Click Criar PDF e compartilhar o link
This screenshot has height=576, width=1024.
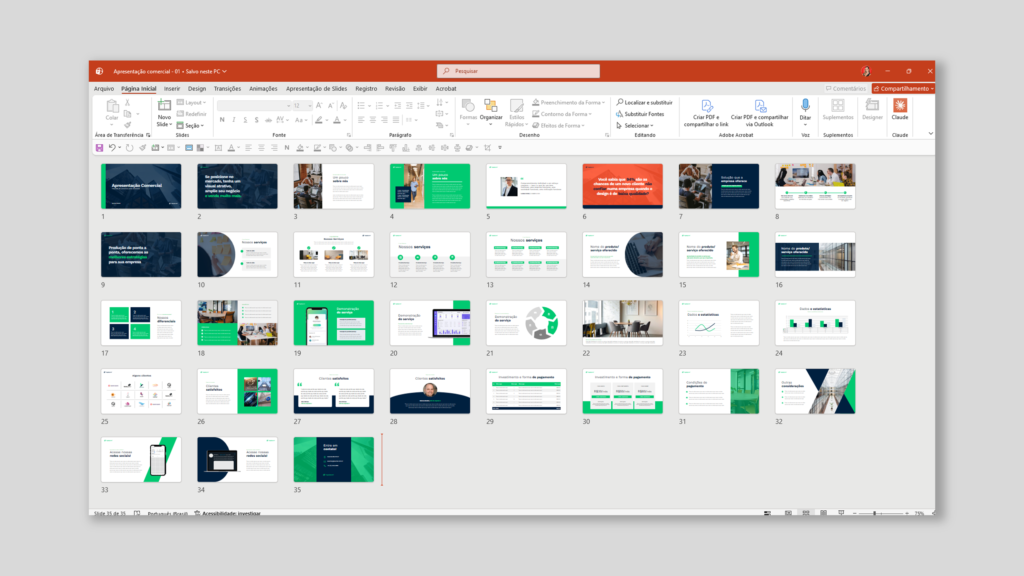[705, 113]
